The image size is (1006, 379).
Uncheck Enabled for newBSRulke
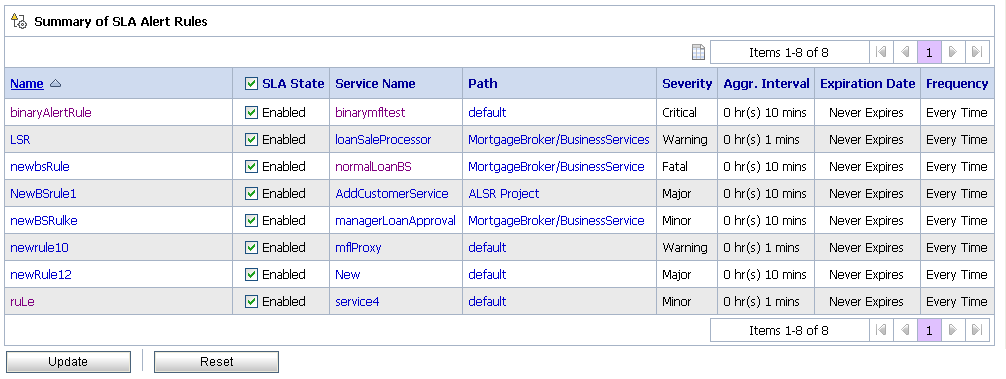252,220
